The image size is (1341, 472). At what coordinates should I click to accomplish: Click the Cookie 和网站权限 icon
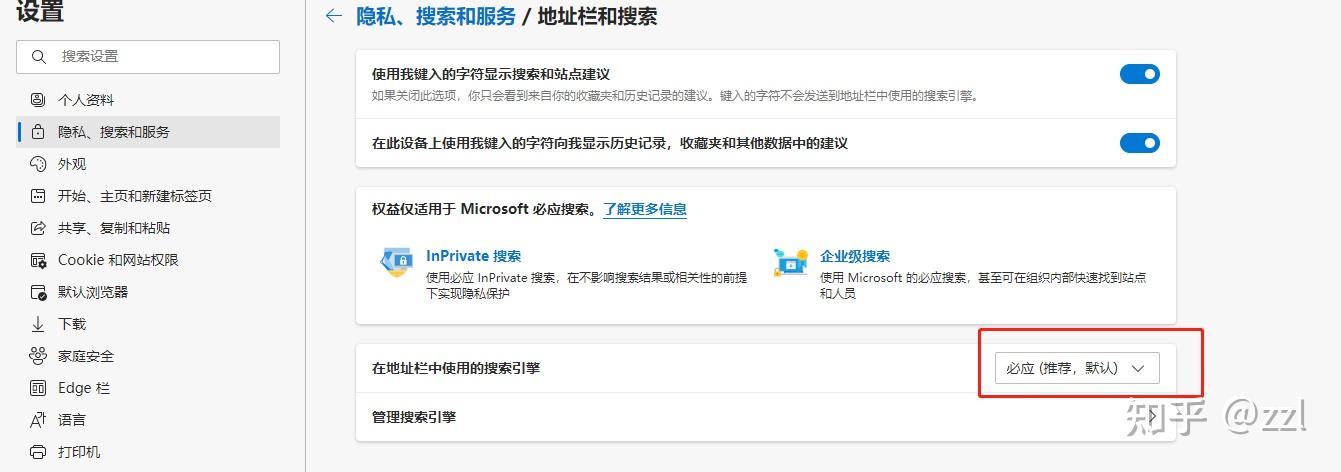click(38, 260)
